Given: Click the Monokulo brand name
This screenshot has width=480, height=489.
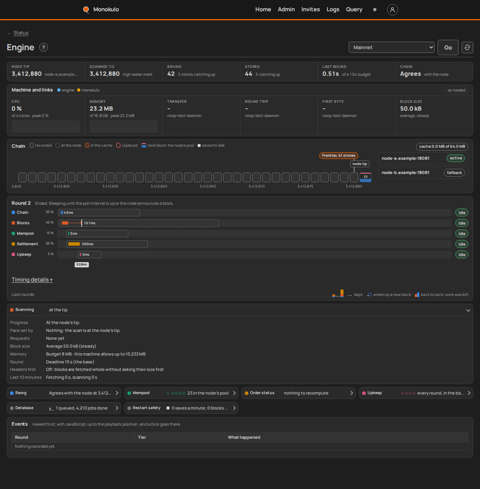Looking at the screenshot, I should tap(106, 10).
